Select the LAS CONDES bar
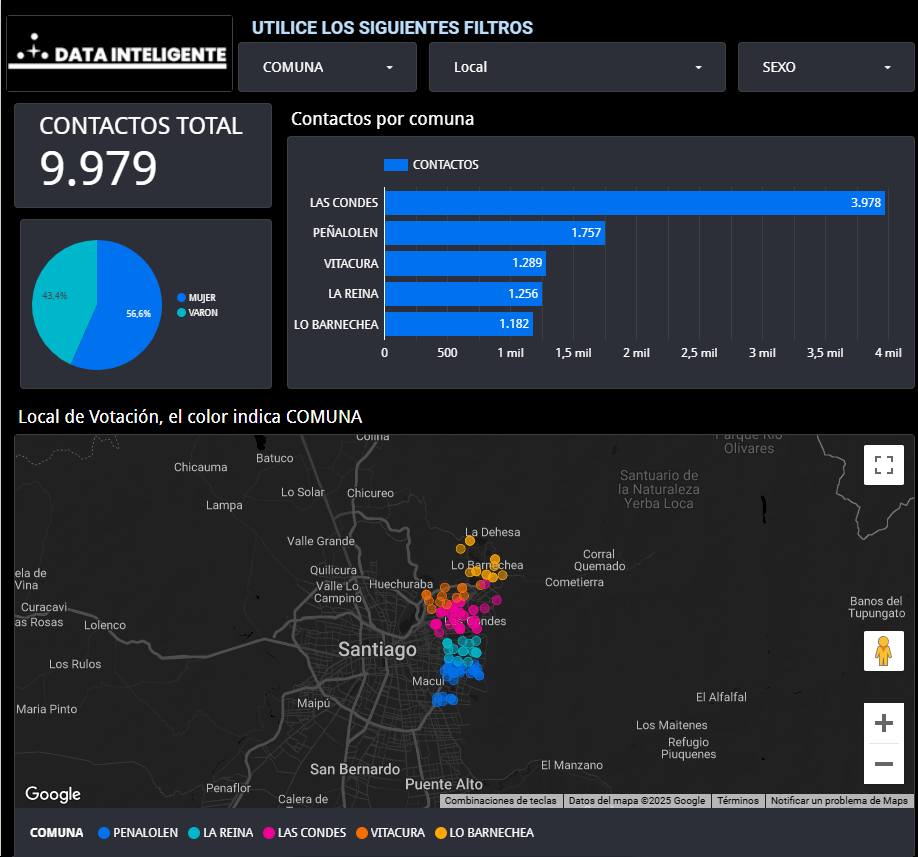918x857 pixels. pos(634,203)
